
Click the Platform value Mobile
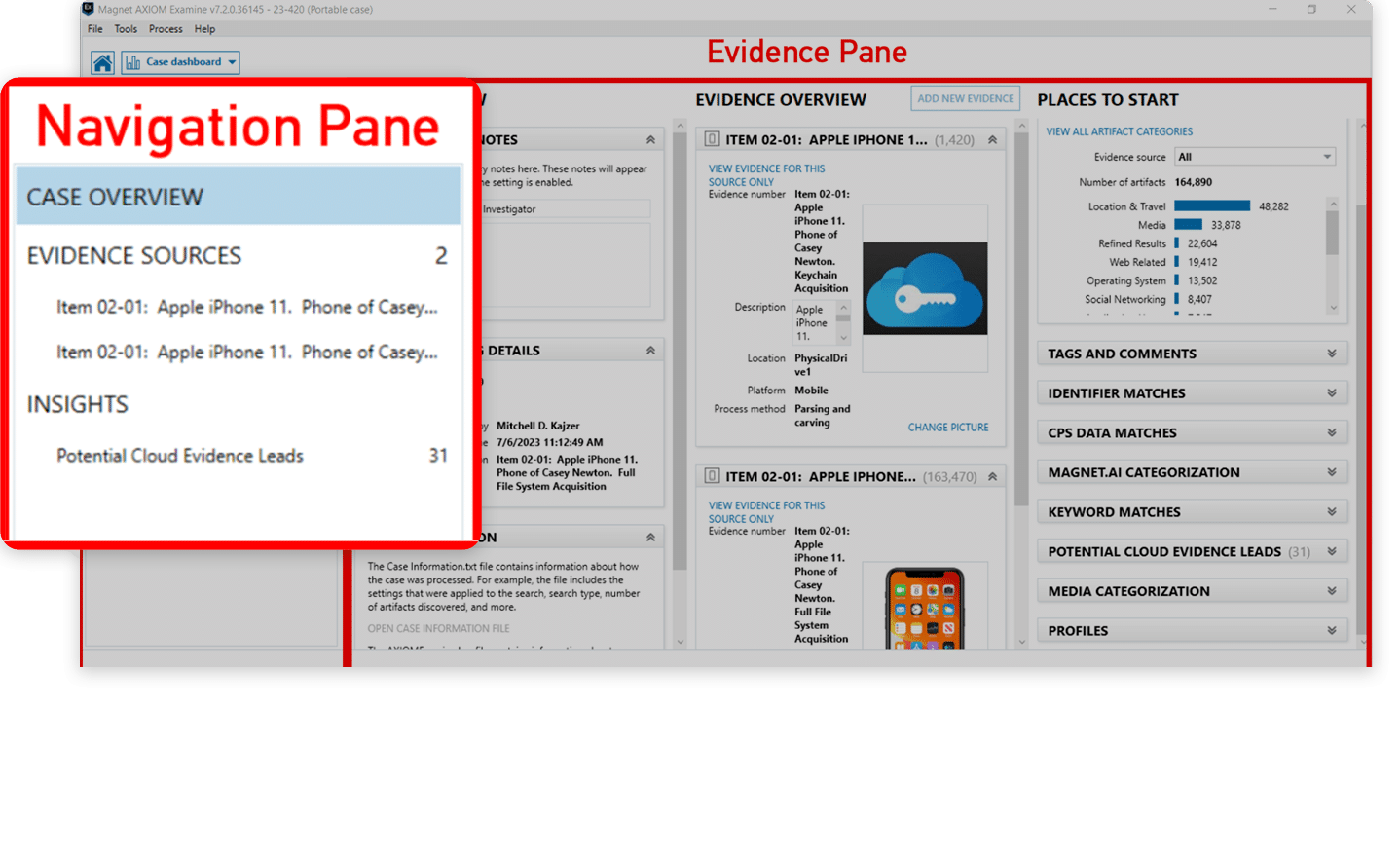pos(811,390)
